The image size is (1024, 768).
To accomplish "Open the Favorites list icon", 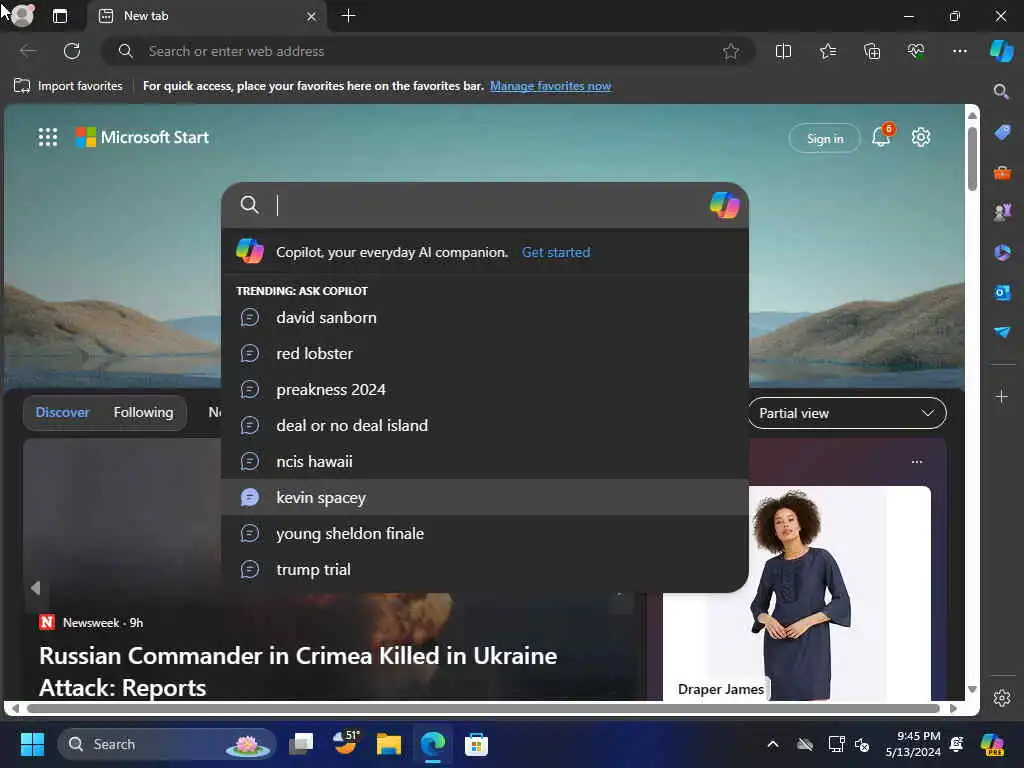I will (x=827, y=51).
